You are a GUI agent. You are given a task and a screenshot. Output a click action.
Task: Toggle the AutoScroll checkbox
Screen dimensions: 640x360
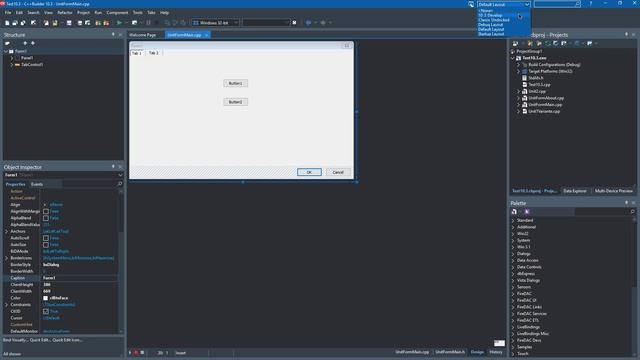[46, 238]
